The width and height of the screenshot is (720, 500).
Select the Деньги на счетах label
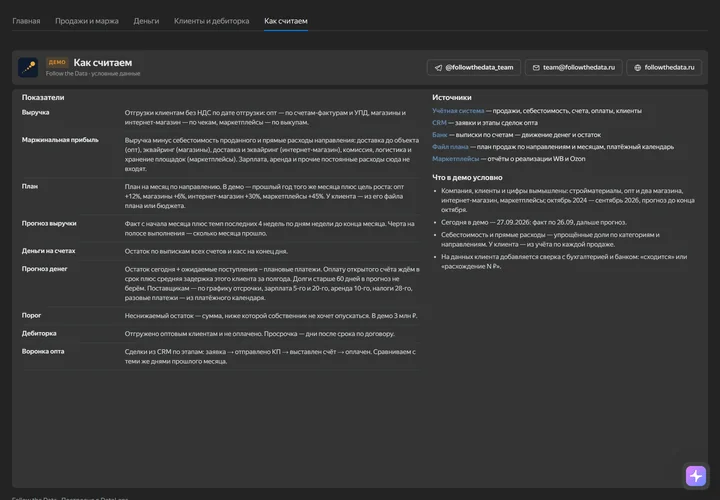click(48, 251)
